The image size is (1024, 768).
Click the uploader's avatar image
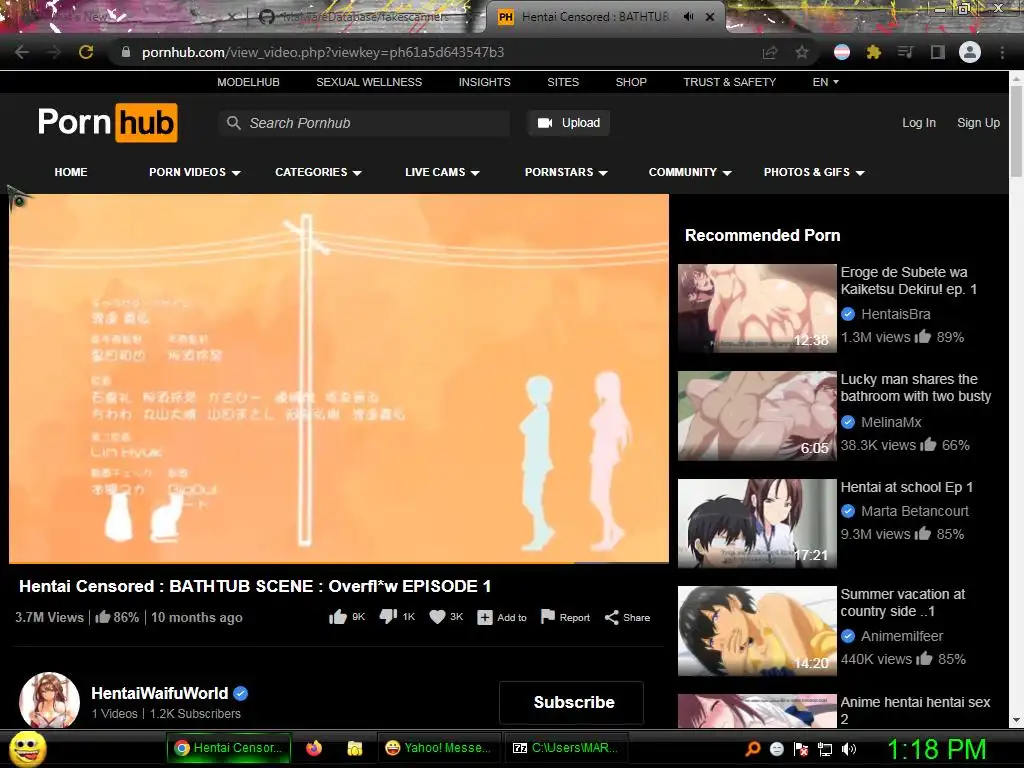click(50, 702)
